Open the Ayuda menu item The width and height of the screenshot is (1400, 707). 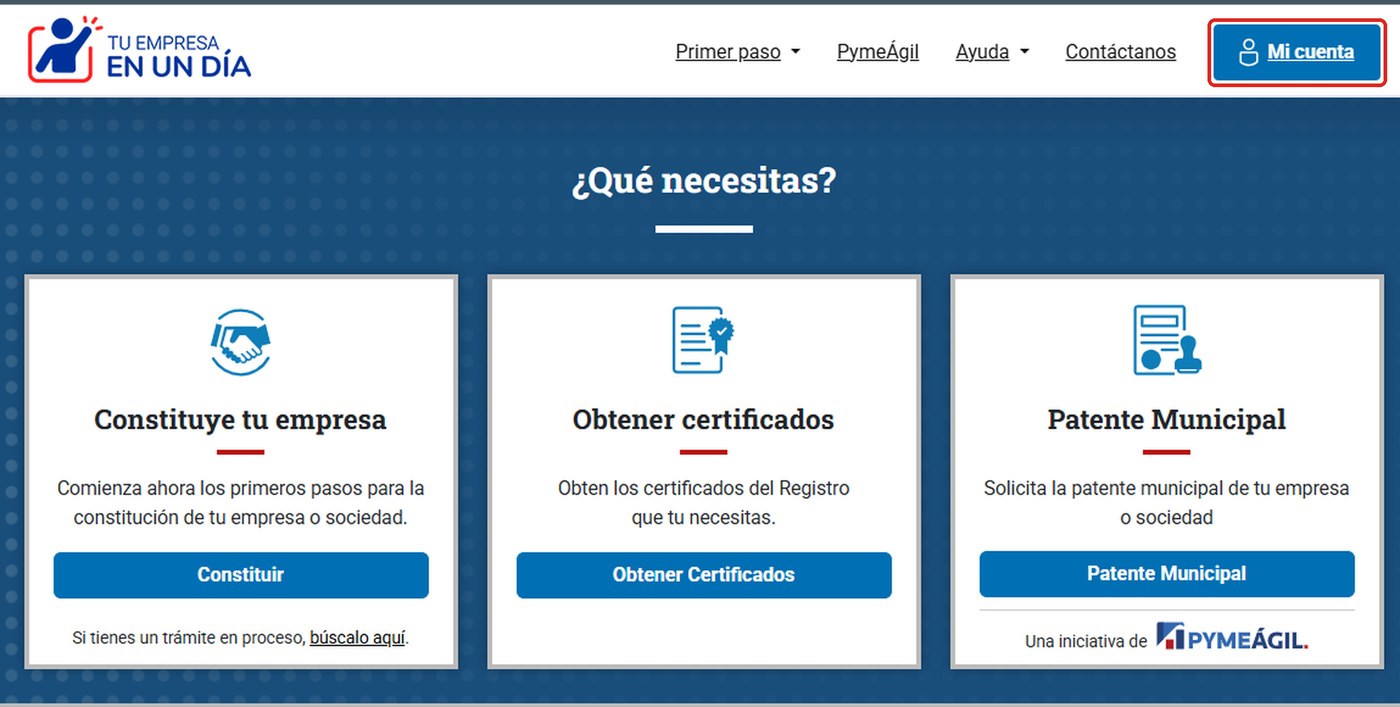point(992,52)
